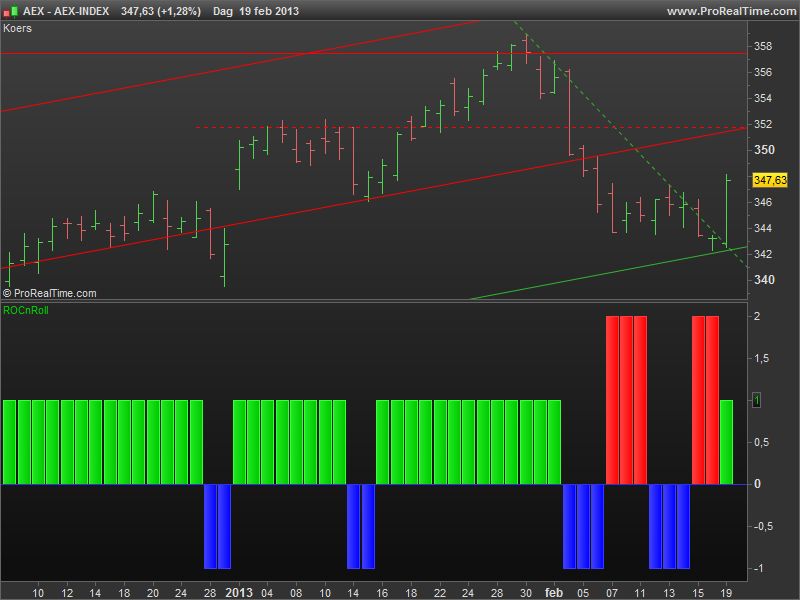Image resolution: width=800 pixels, height=600 pixels.
Task: Click the feb month marker on time axis
Action: click(554, 592)
